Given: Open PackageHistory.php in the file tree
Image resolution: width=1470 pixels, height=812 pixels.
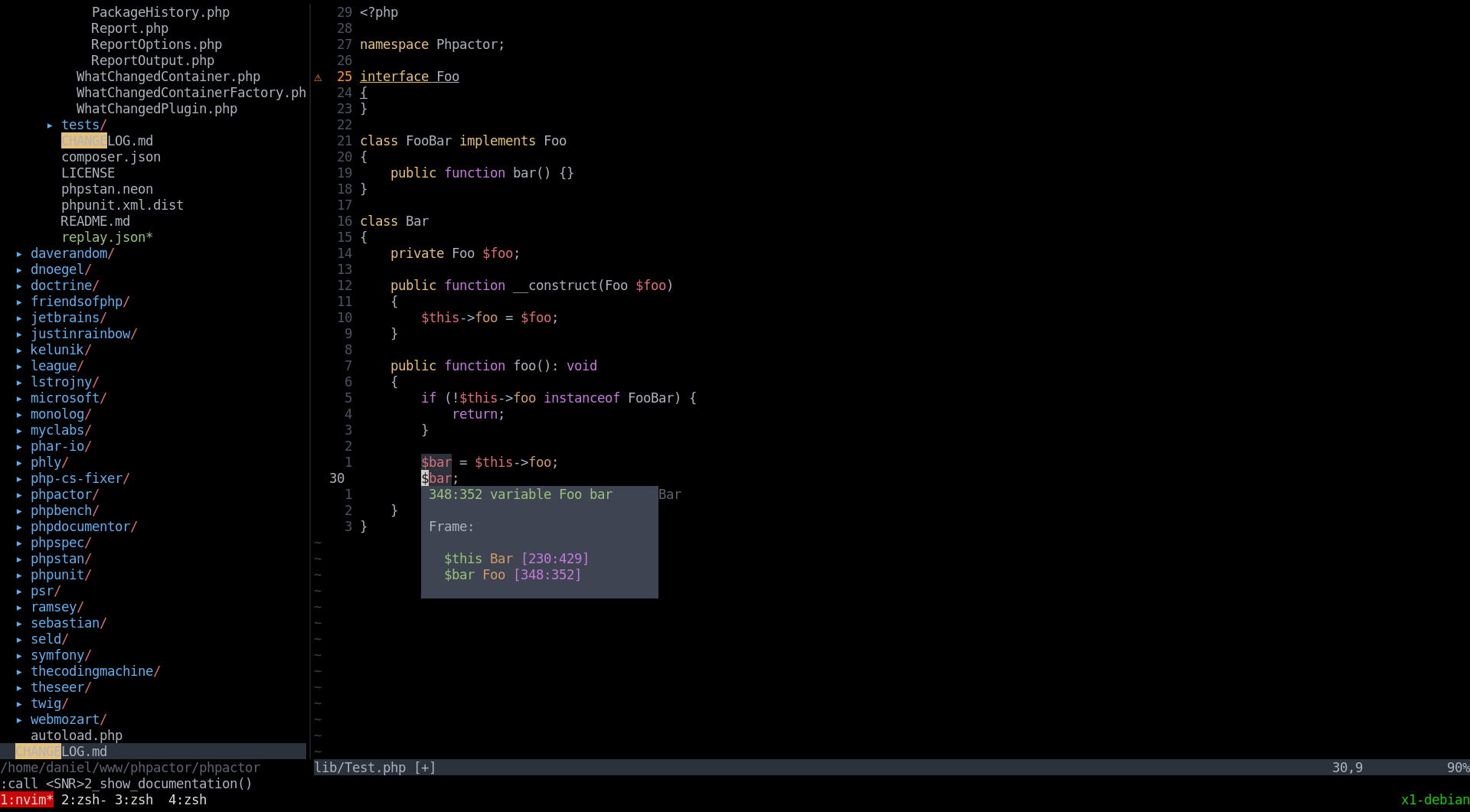Looking at the screenshot, I should tap(161, 12).
